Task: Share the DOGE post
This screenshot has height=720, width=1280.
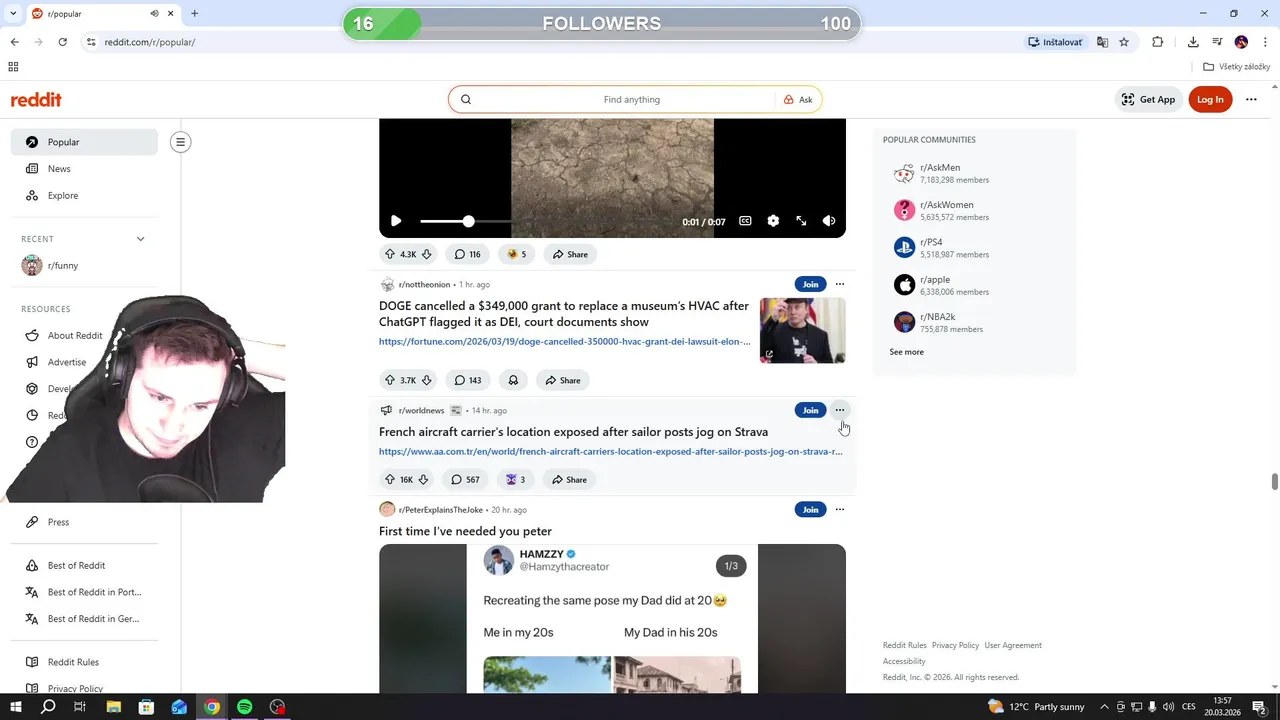Action: [562, 380]
